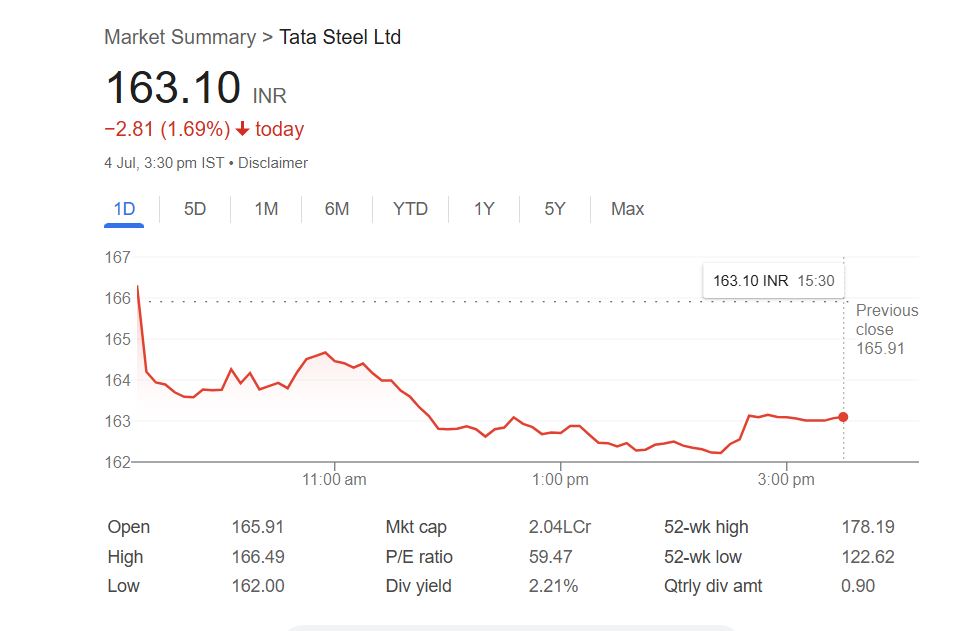Click the Tata Steel Ltd title
The image size is (975, 631).
coord(340,38)
